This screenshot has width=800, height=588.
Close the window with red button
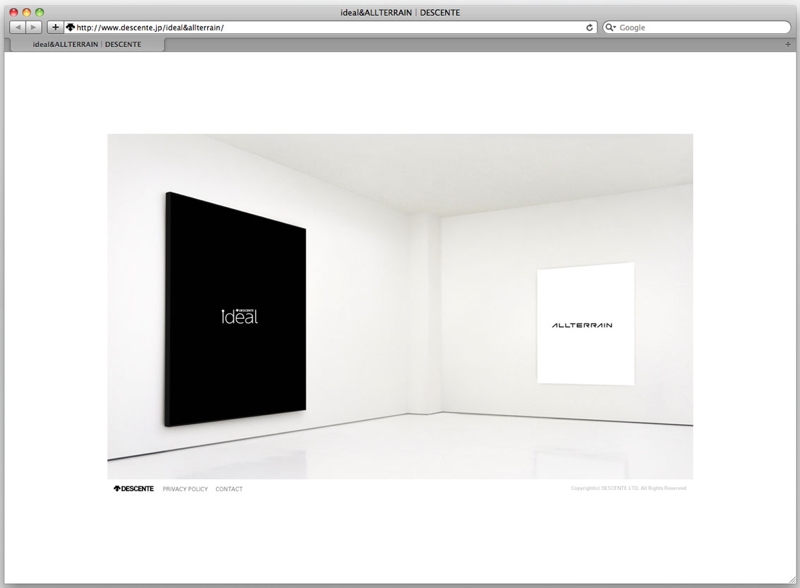14,12
